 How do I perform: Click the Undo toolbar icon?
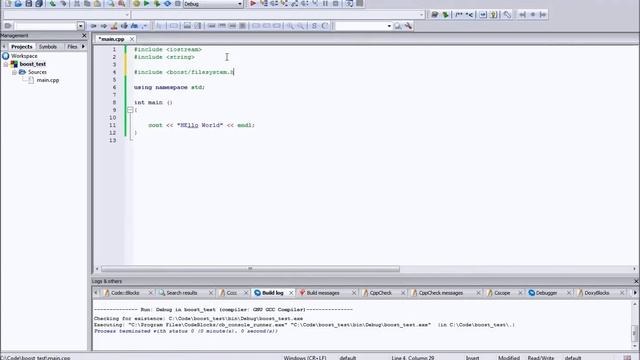53,3
